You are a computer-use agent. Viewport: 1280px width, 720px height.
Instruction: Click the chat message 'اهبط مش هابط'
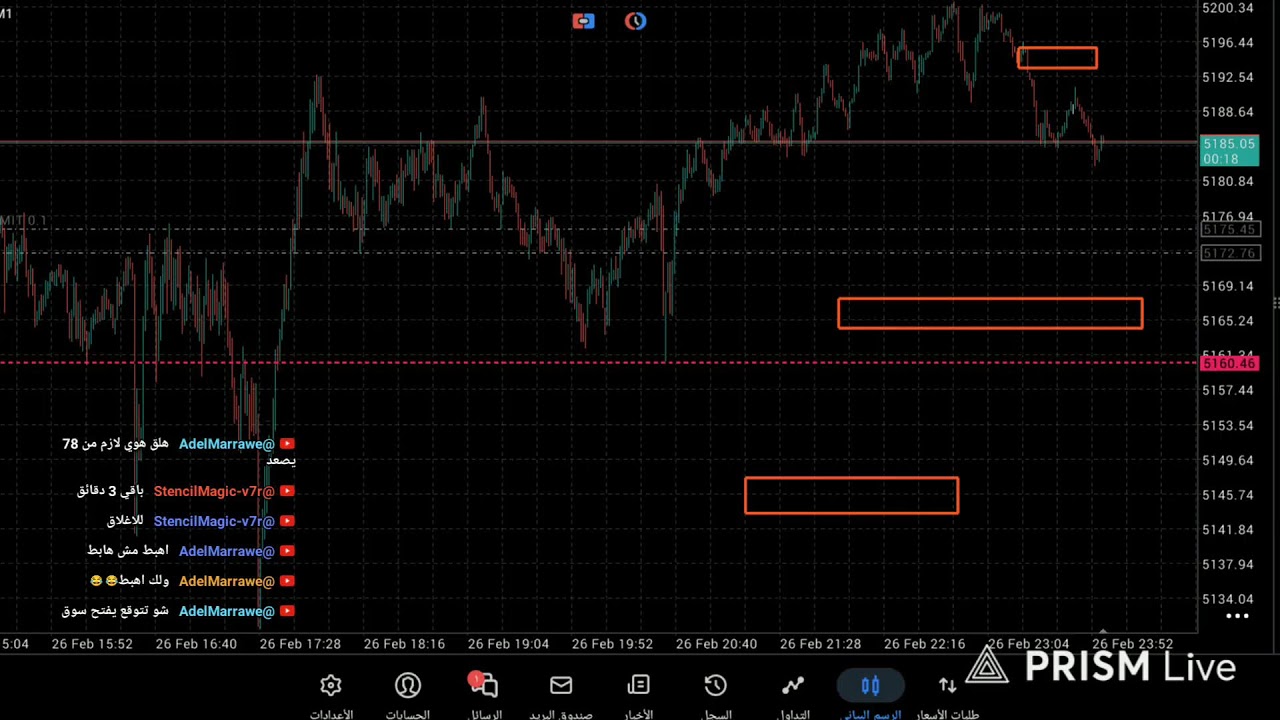click(128, 551)
